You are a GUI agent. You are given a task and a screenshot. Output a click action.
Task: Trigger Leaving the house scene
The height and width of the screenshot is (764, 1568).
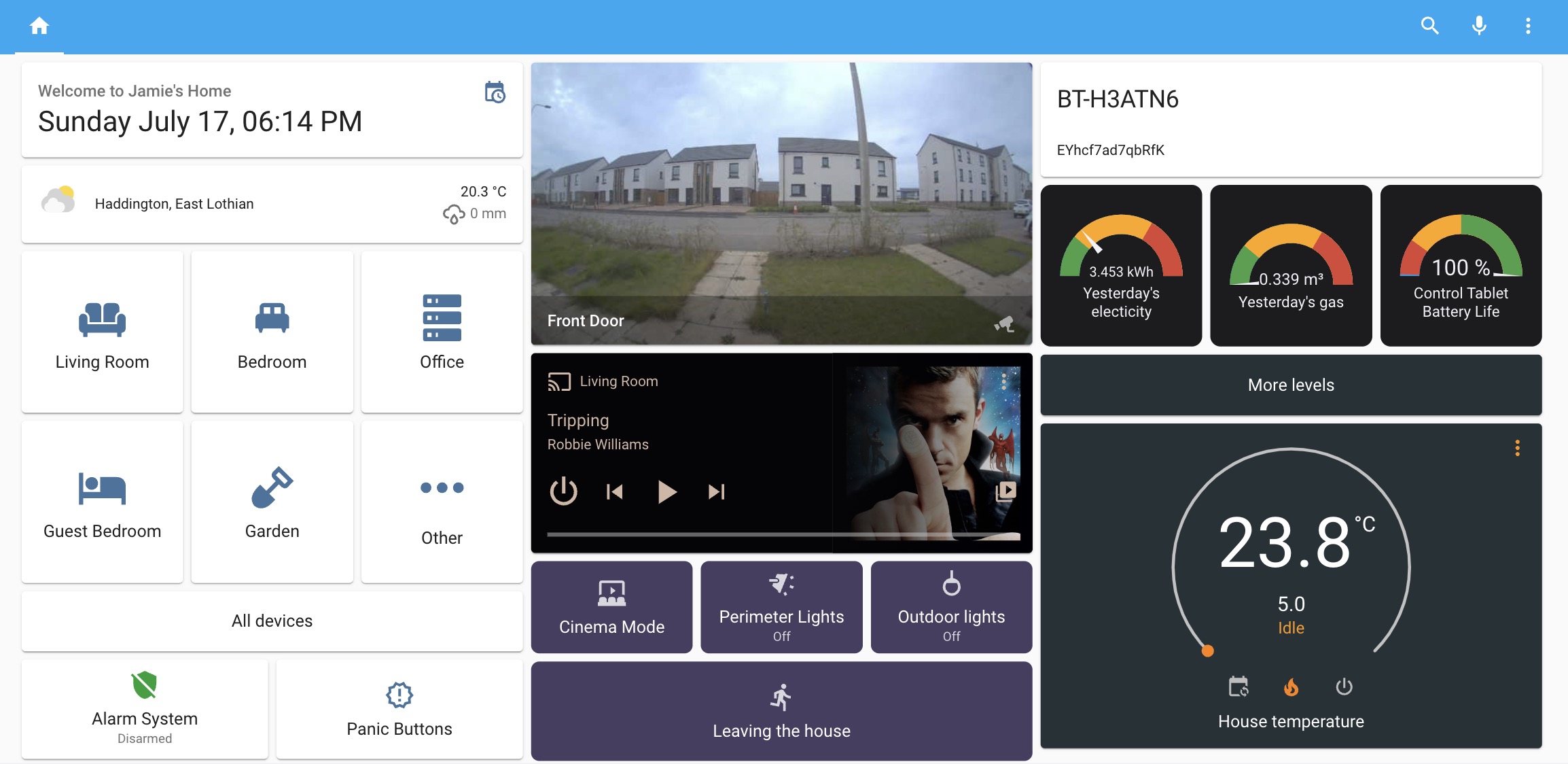pyautogui.click(x=781, y=711)
